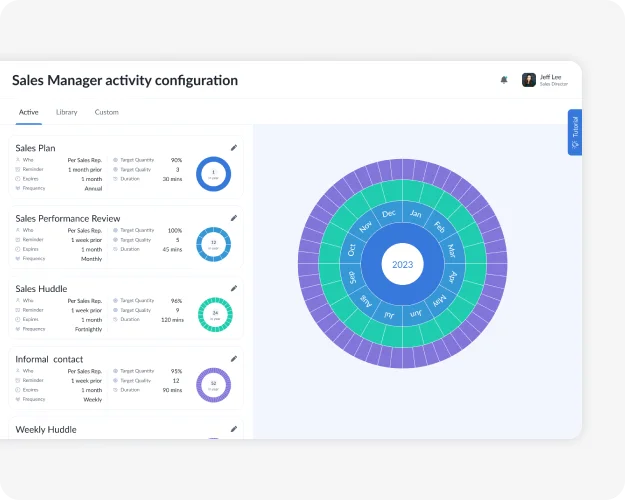The width and height of the screenshot is (625, 500).
Task: Click Jeff Lee's profile avatar
Action: 529,80
